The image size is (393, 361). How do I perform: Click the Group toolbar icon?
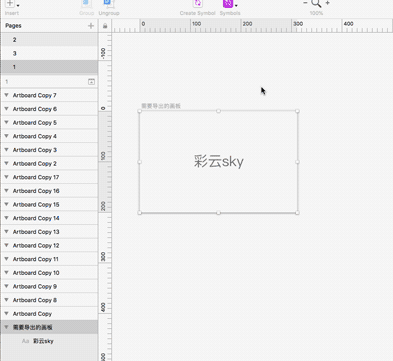(86, 4)
